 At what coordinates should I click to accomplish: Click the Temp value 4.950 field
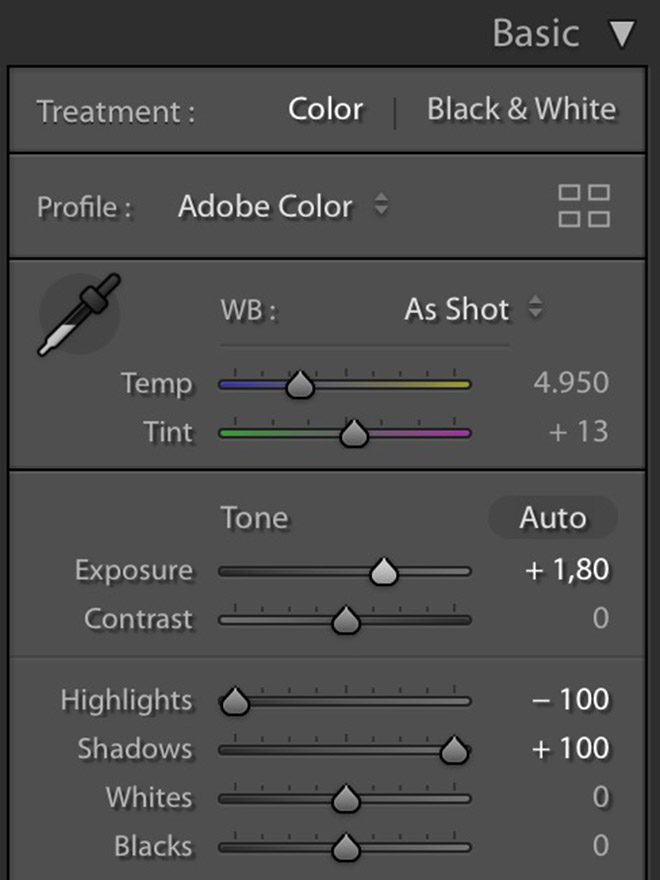point(572,384)
